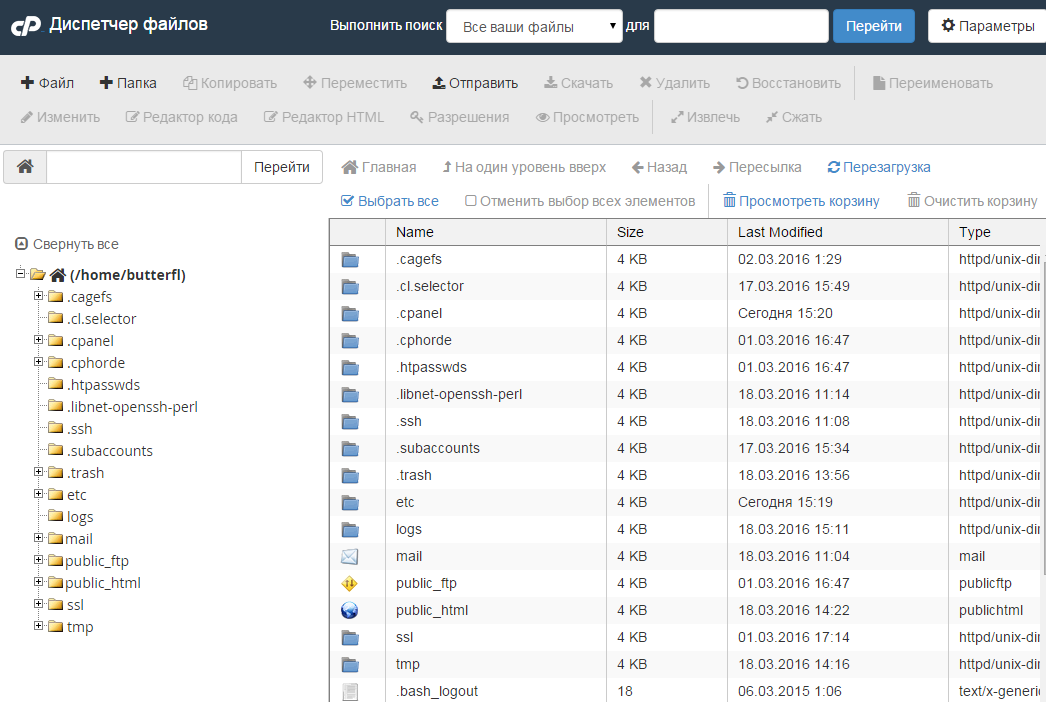
Task: Sort files by Size column header
Action: pyautogui.click(x=630, y=232)
